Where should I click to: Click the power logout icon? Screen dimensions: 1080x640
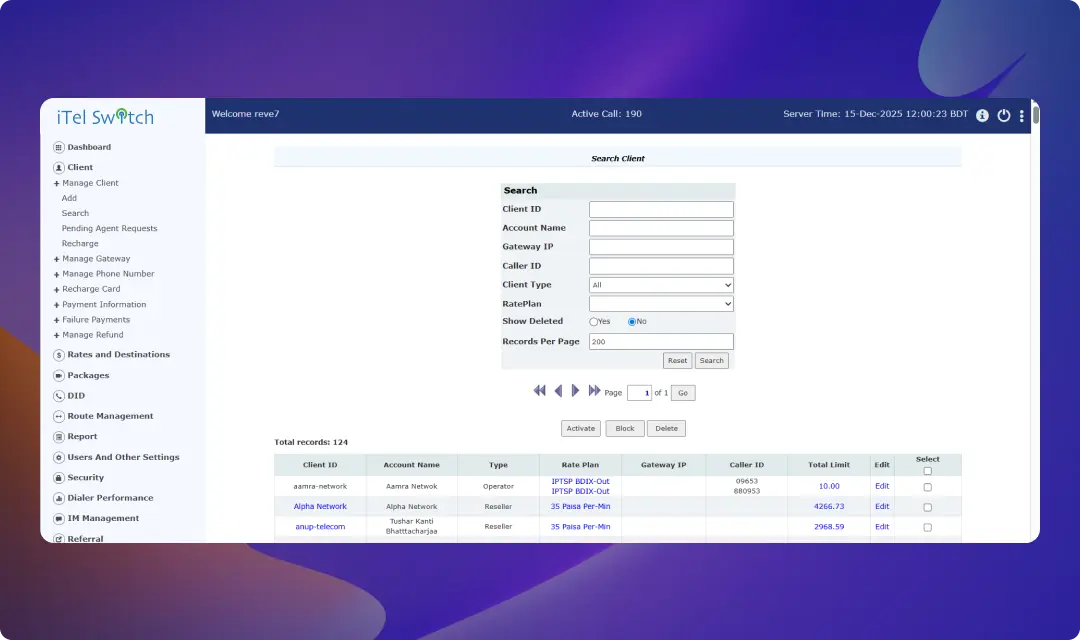click(1004, 115)
